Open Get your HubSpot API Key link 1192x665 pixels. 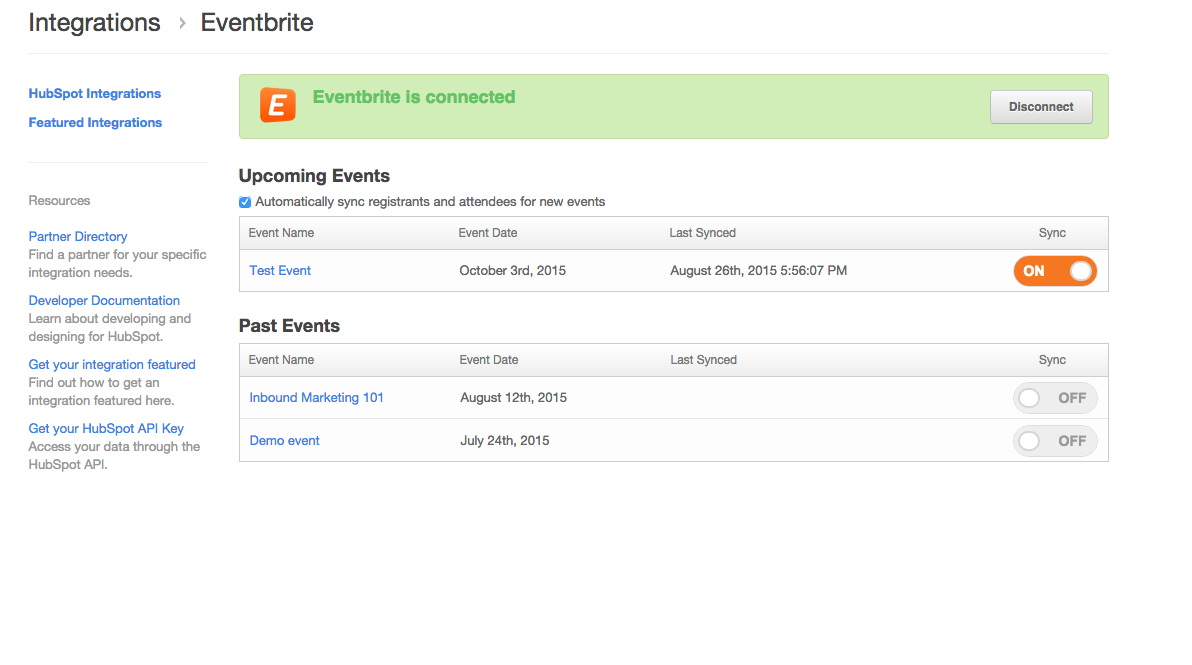click(x=106, y=428)
